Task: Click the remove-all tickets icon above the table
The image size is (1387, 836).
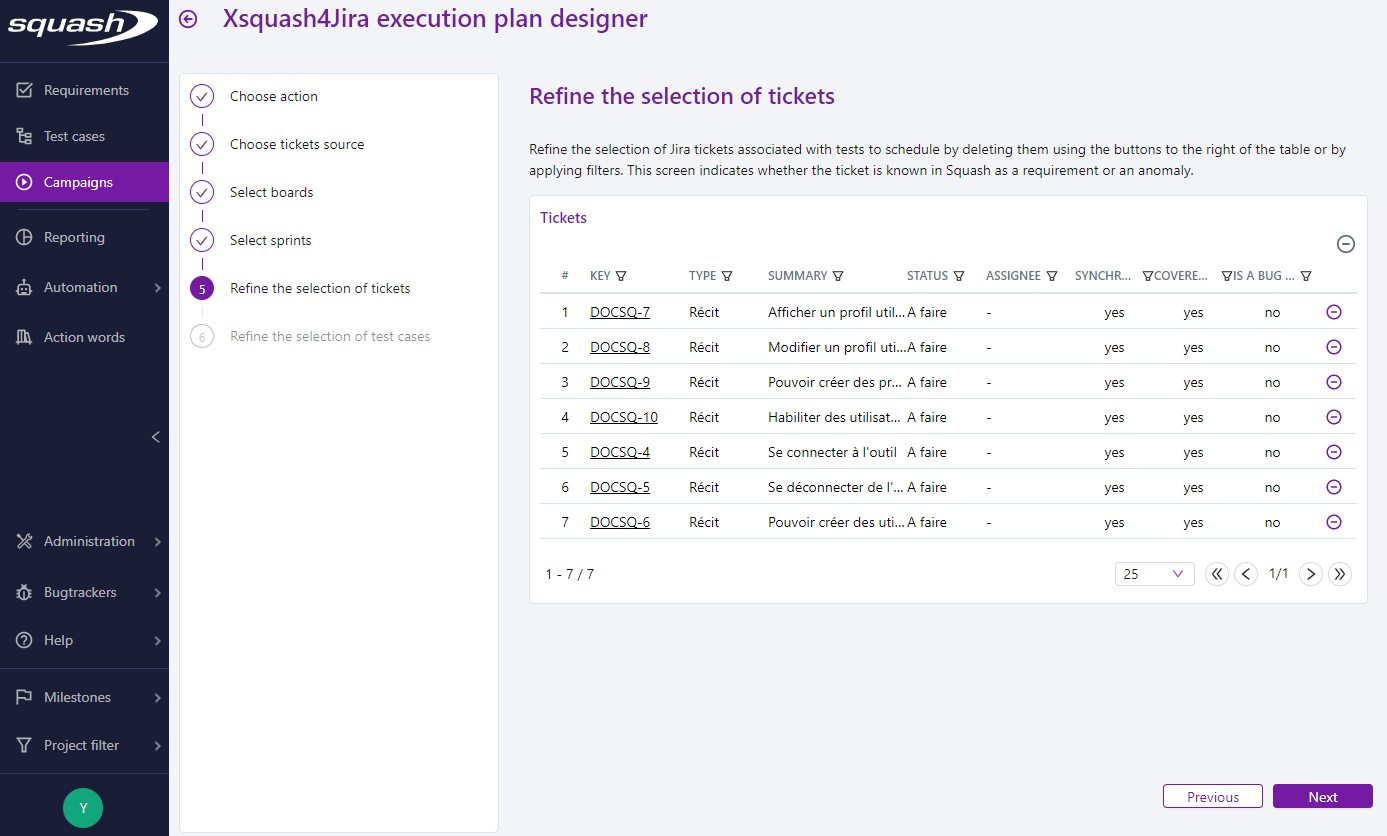Action: click(x=1345, y=243)
